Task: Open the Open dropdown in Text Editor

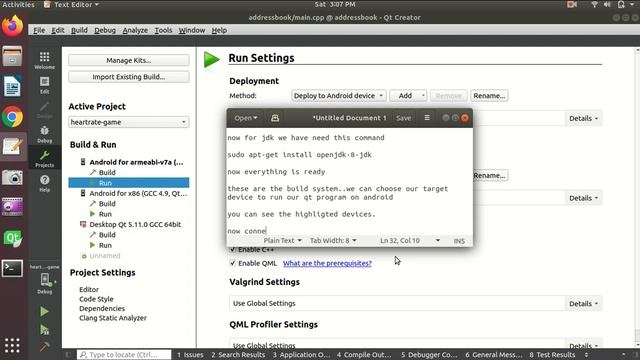Action: [246, 118]
